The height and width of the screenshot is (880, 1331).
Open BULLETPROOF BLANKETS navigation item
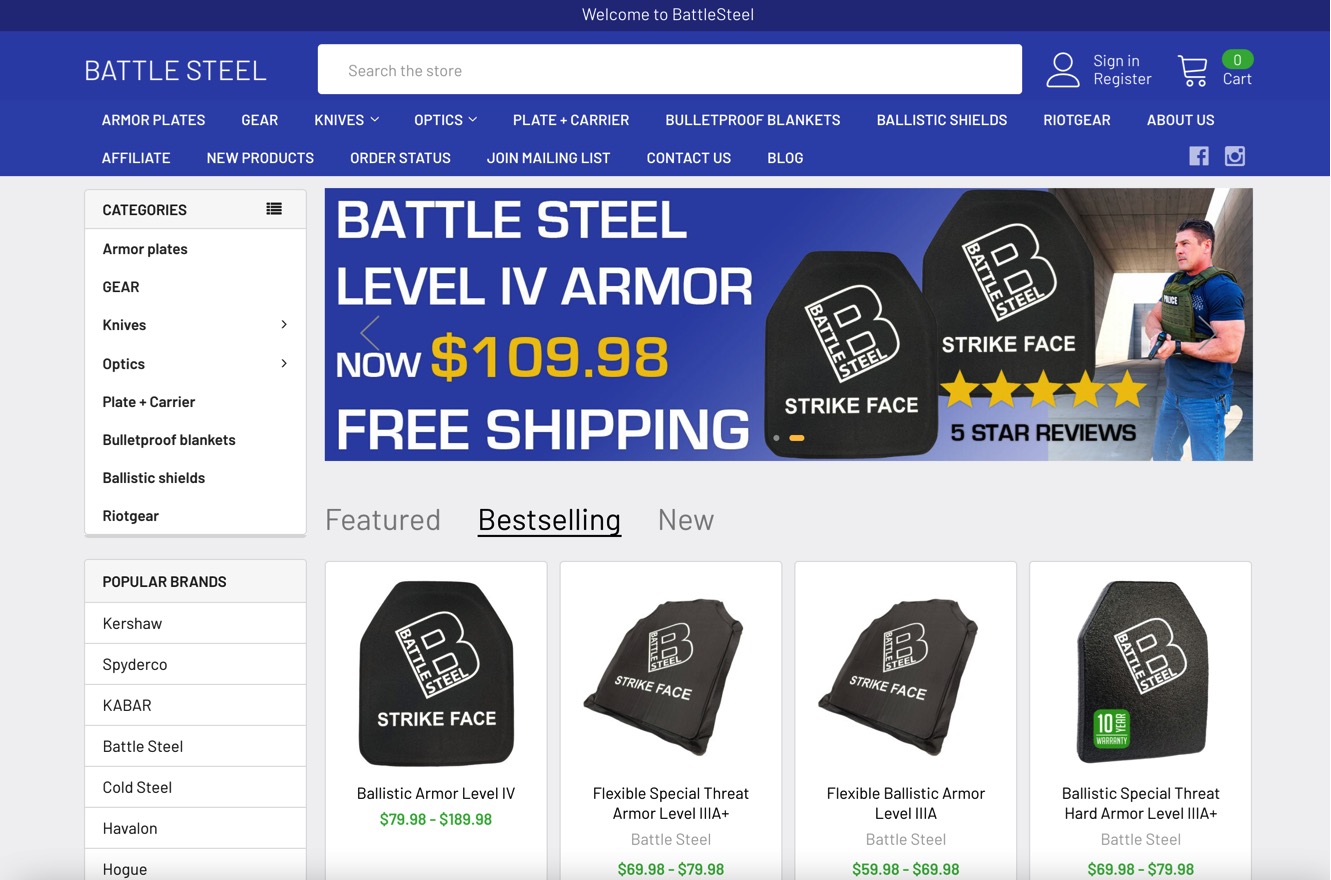pos(753,120)
